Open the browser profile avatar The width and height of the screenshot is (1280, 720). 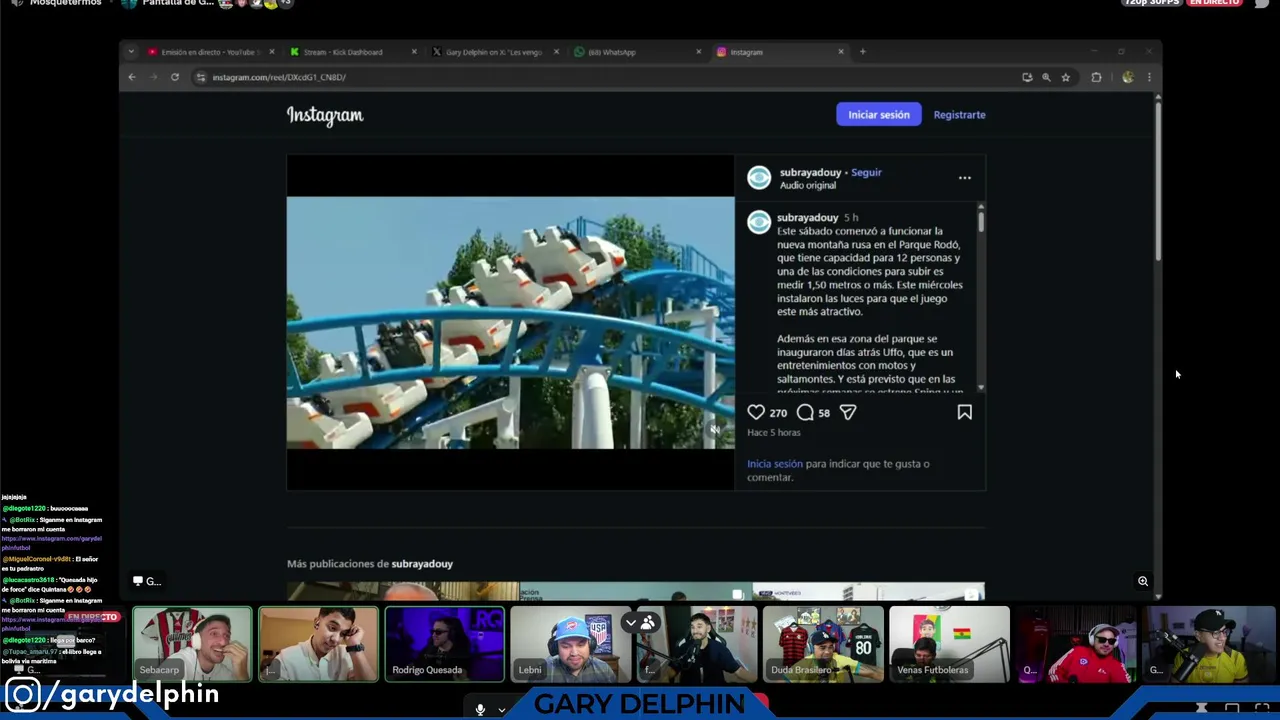pyautogui.click(x=1128, y=77)
